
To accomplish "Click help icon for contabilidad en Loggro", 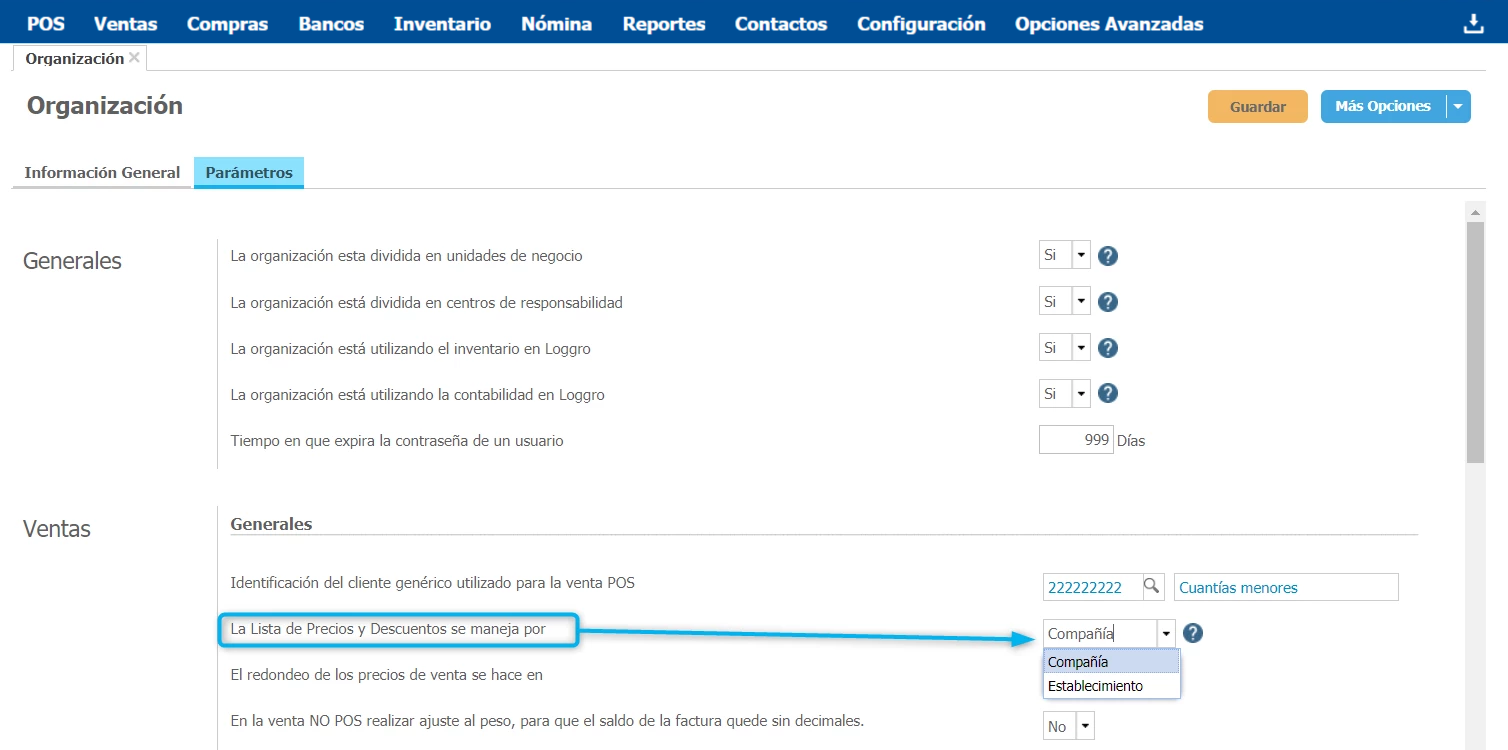I will pos(1107,394).
